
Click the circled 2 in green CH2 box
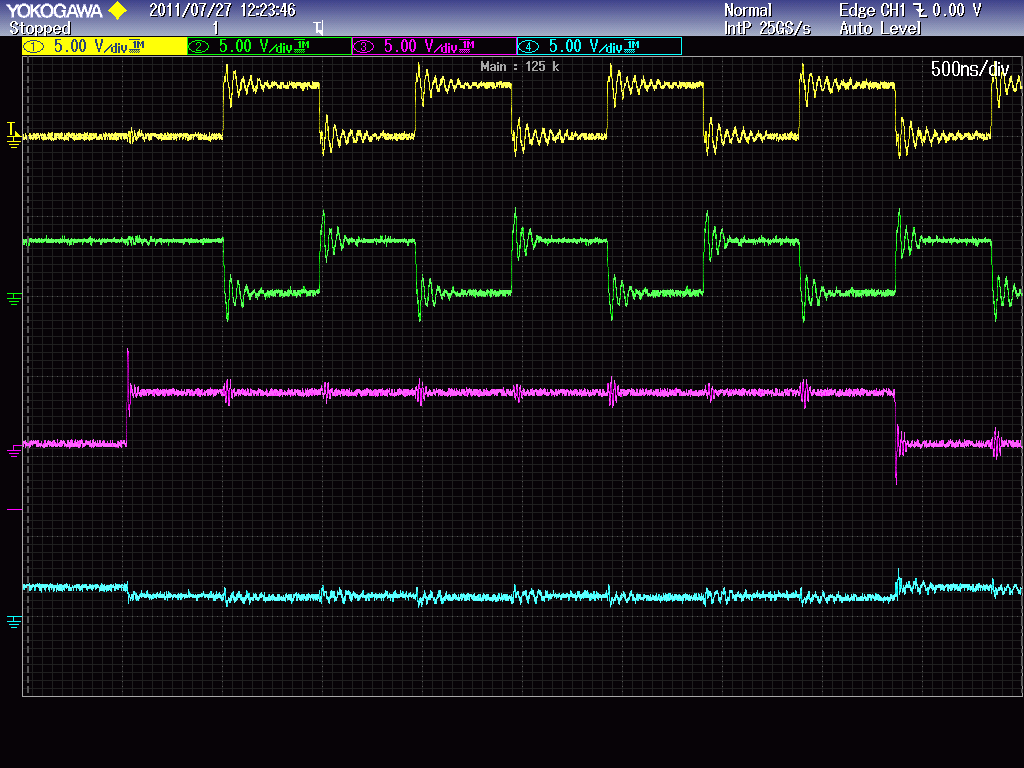199,46
